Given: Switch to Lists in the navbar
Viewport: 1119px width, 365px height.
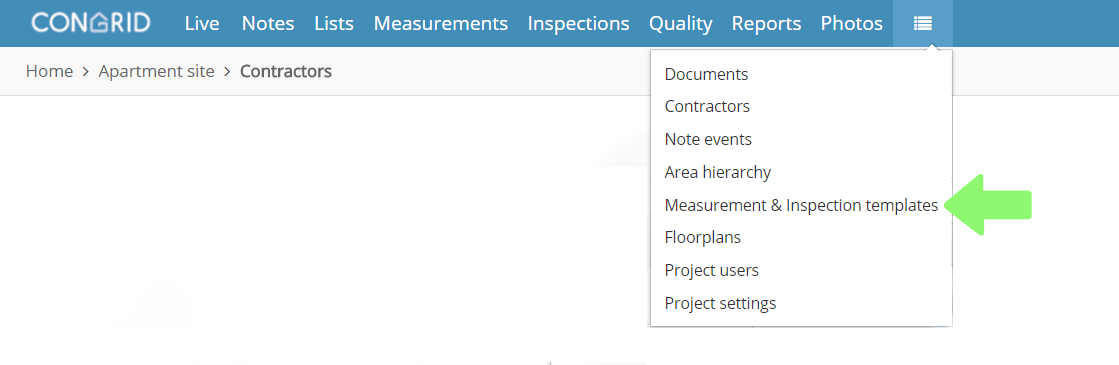Looking at the screenshot, I should tap(334, 24).
